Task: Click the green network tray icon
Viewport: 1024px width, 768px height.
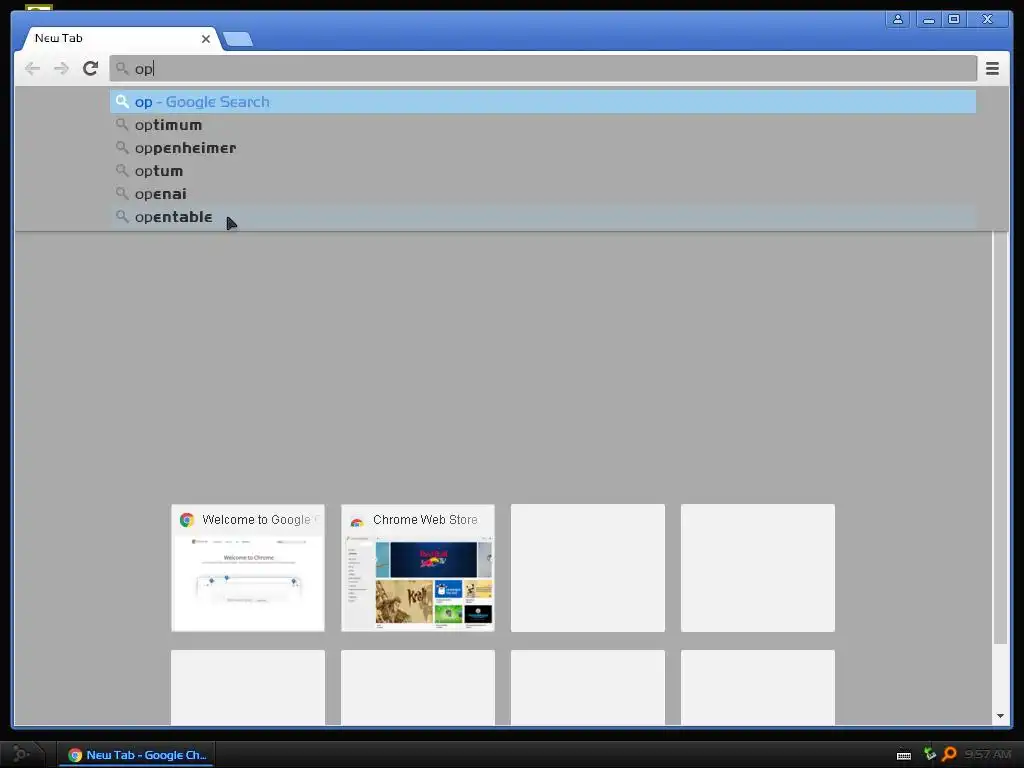Action: pyautogui.click(x=929, y=754)
